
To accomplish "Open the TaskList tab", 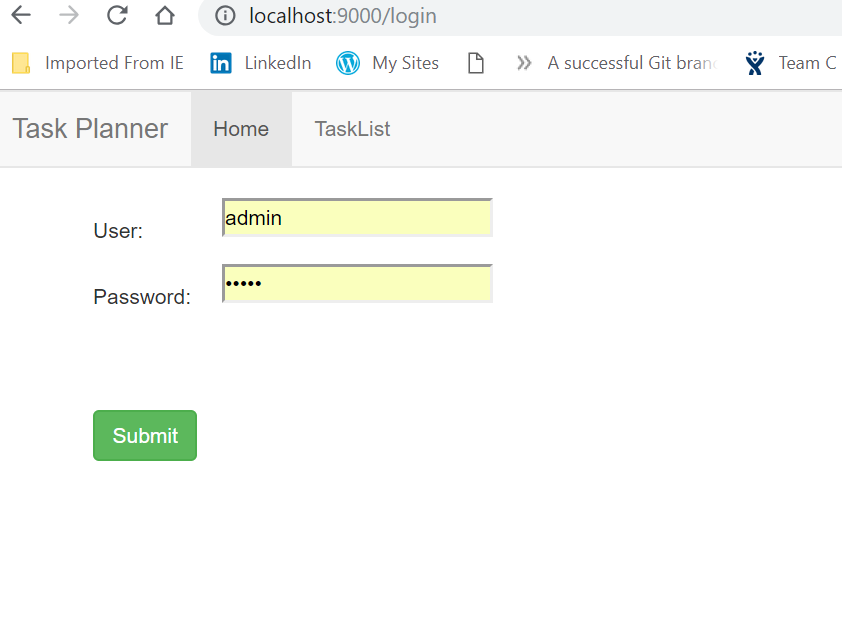I will coord(352,129).
